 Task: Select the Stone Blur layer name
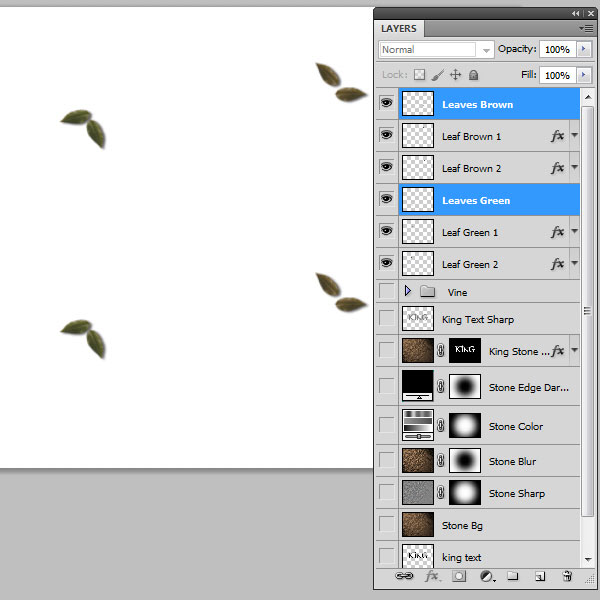[512, 461]
